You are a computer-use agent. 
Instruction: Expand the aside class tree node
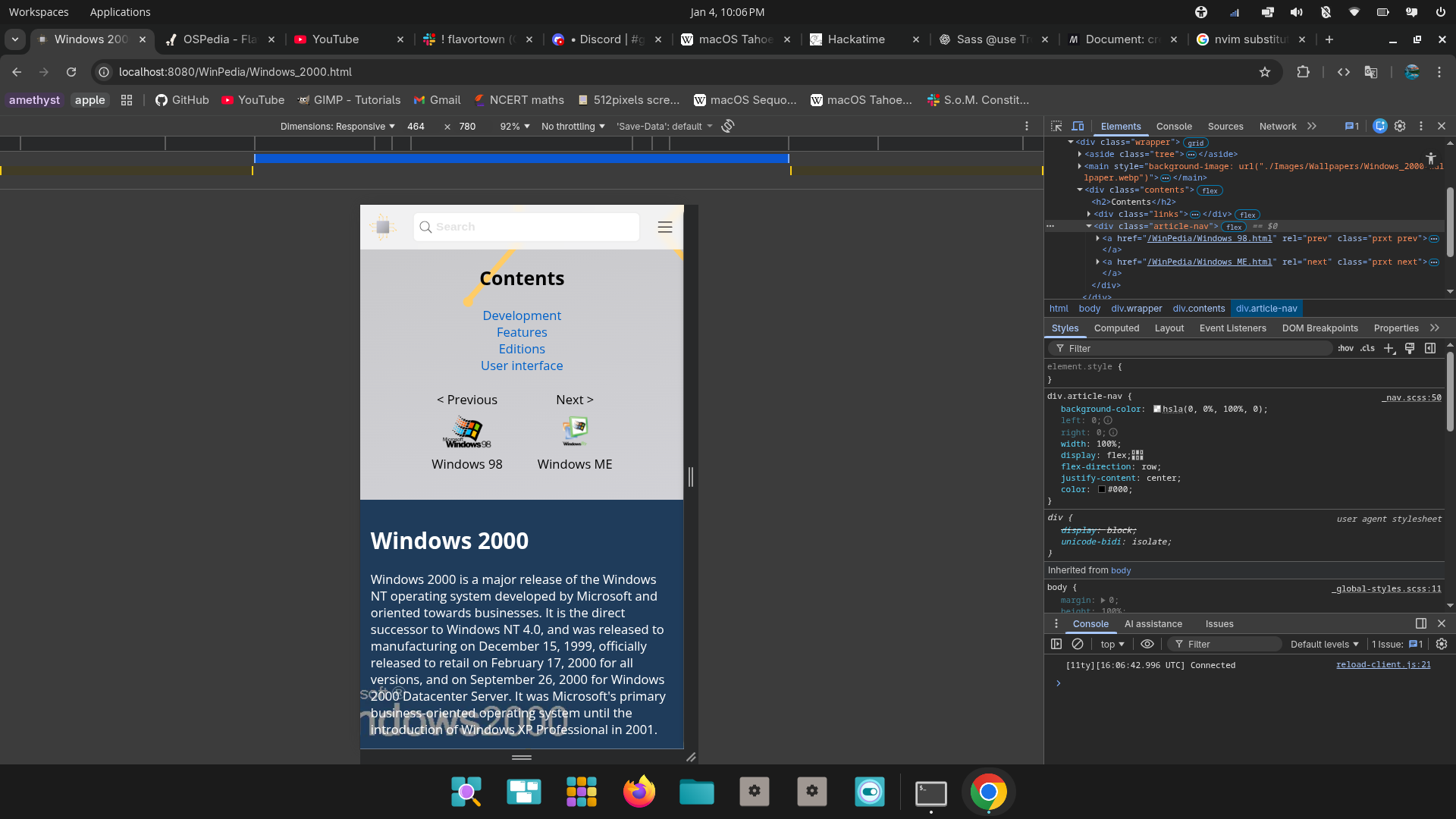pos(1080,154)
